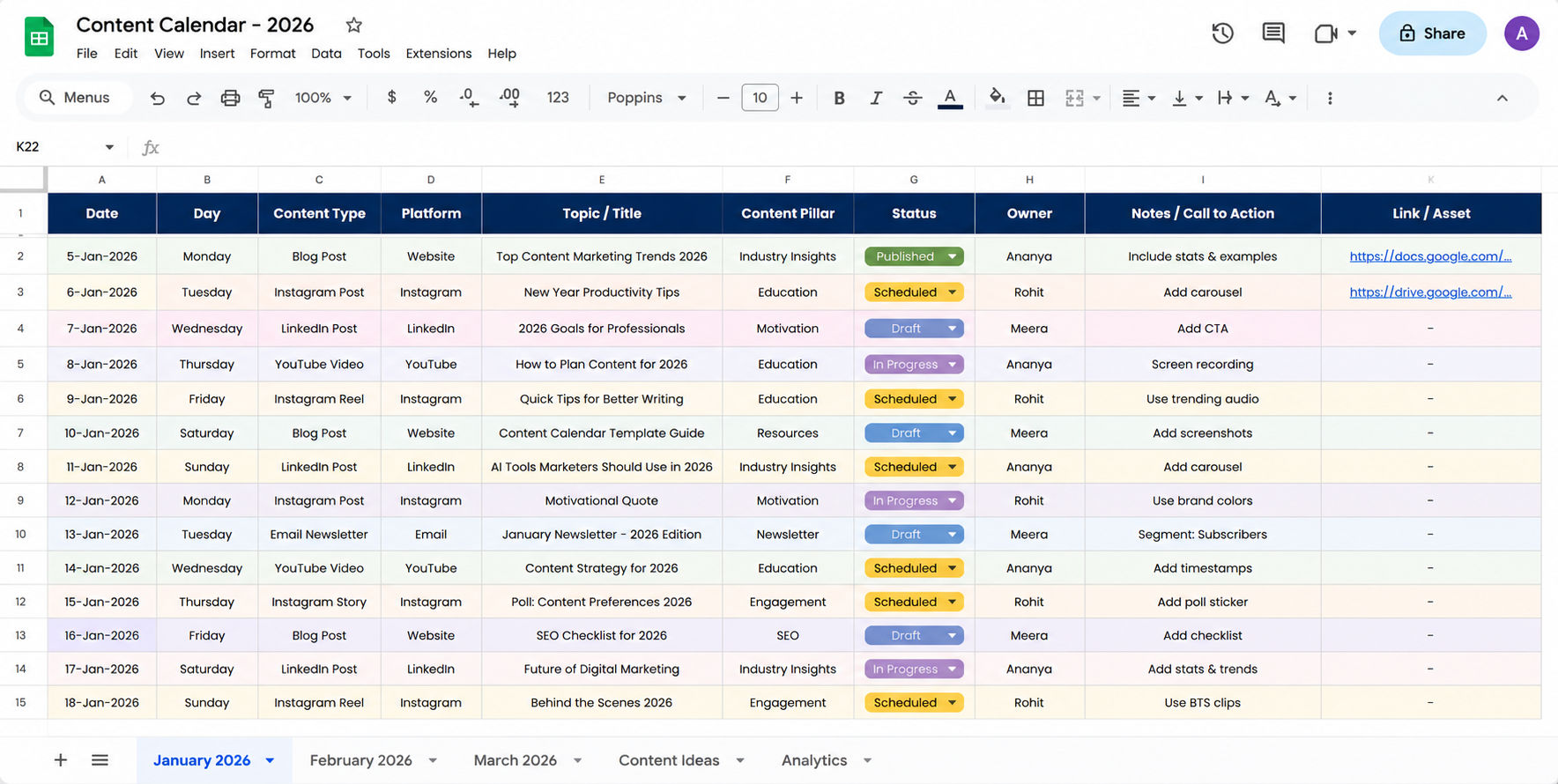Viewport: 1558px width, 784px height.
Task: Open the all sheets list icon
Action: coord(100,760)
